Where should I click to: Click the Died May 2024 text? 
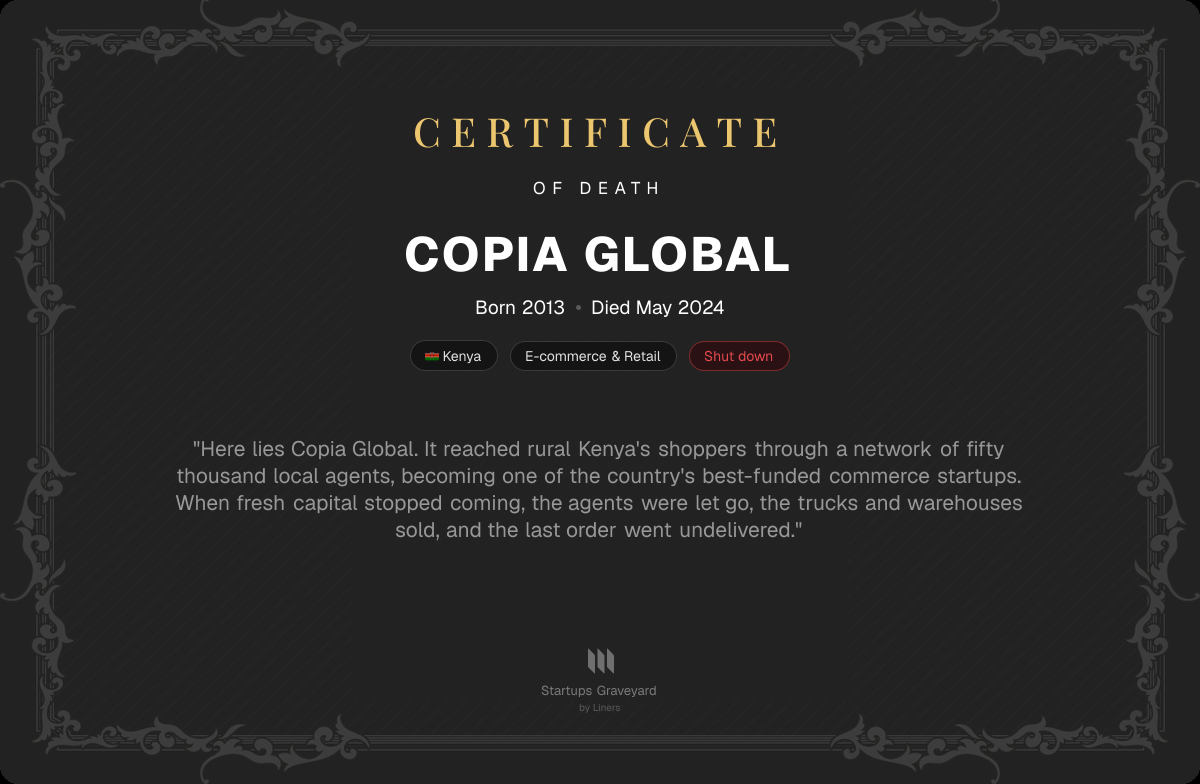(x=657, y=308)
